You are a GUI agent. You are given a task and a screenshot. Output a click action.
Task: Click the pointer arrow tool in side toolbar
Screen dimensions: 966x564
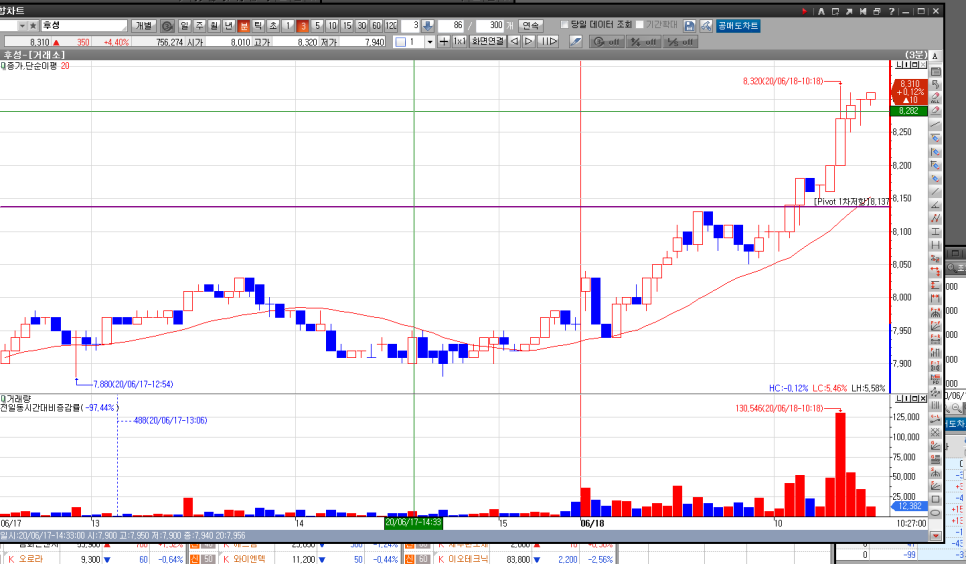pos(935,84)
